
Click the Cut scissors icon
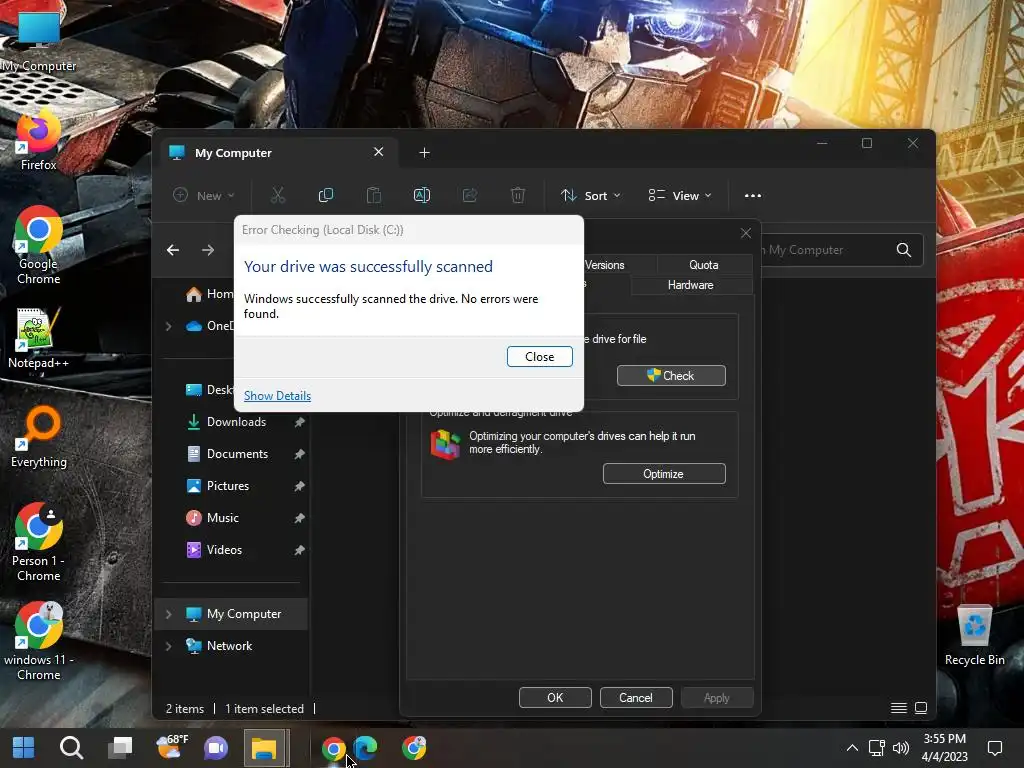278,195
